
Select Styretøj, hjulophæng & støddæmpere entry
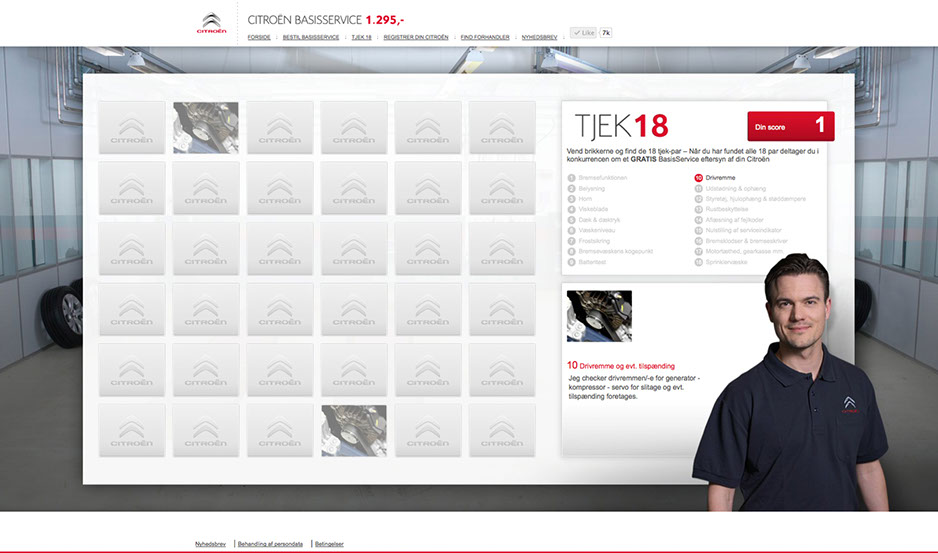[750, 199]
